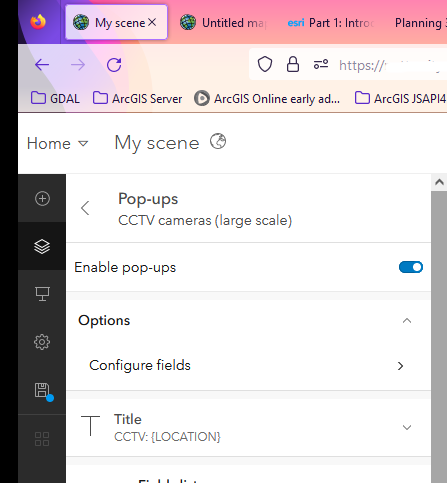This screenshot has height=483, width=447.
Task: Click the grid apps icon in sidebar
Action: pyautogui.click(x=42, y=439)
